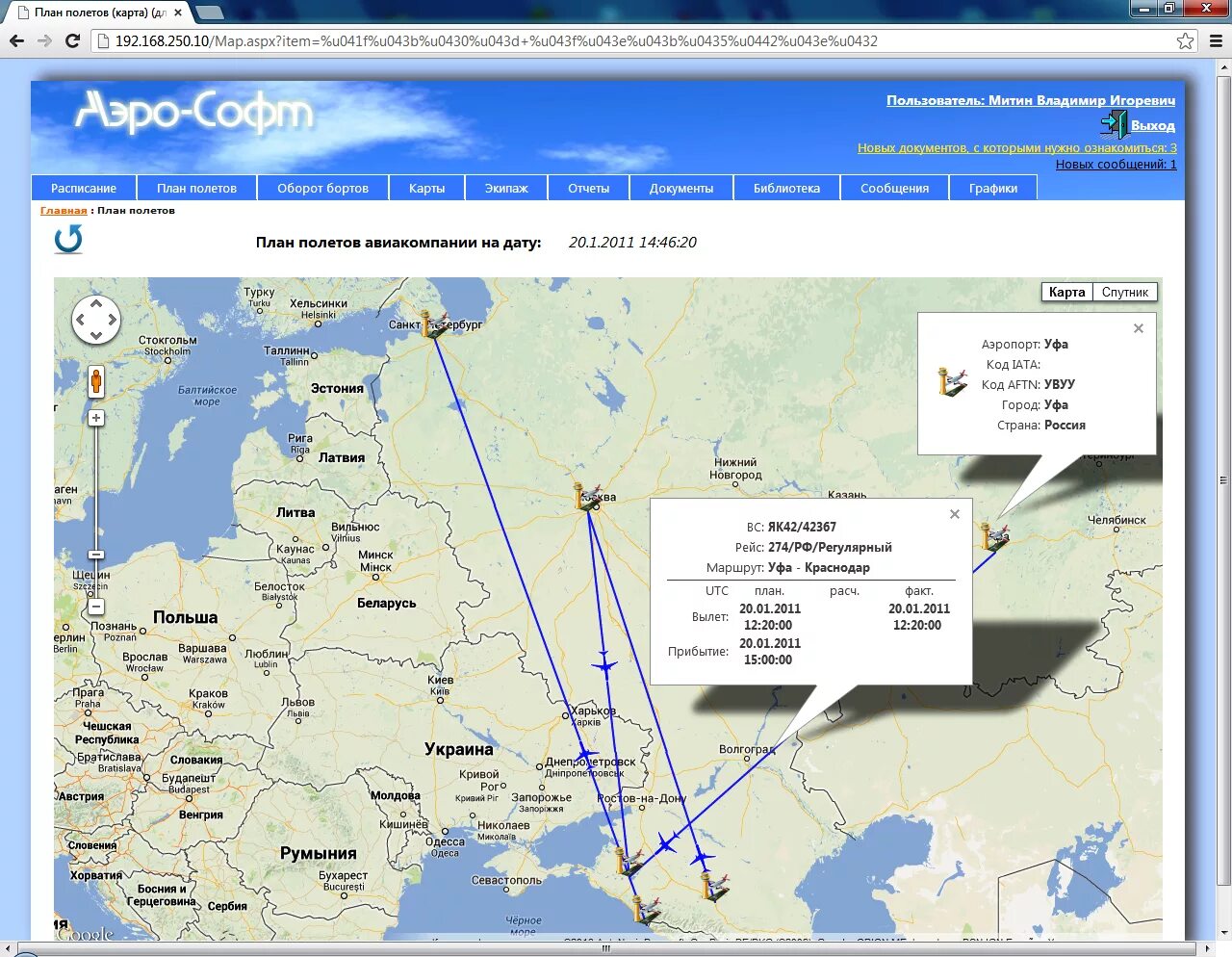Open the new documents to review link
This screenshot has width=1232, height=957.
pyautogui.click(x=1017, y=147)
